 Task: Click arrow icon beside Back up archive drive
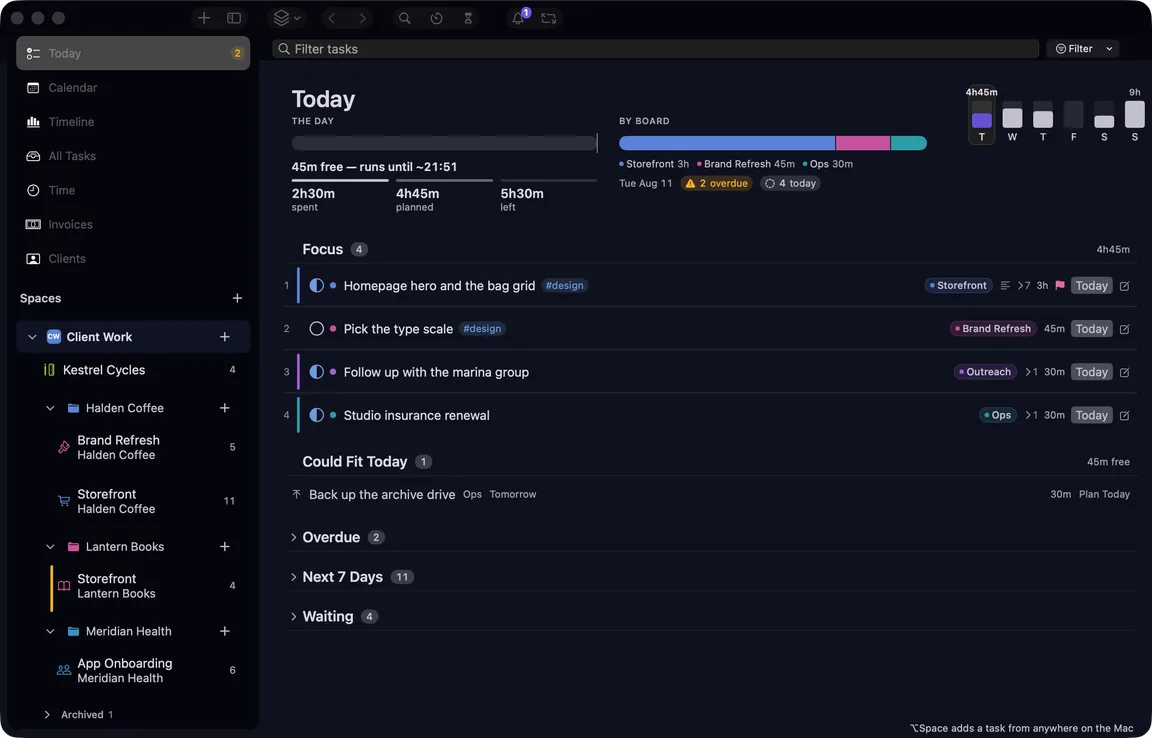[x=296, y=494]
